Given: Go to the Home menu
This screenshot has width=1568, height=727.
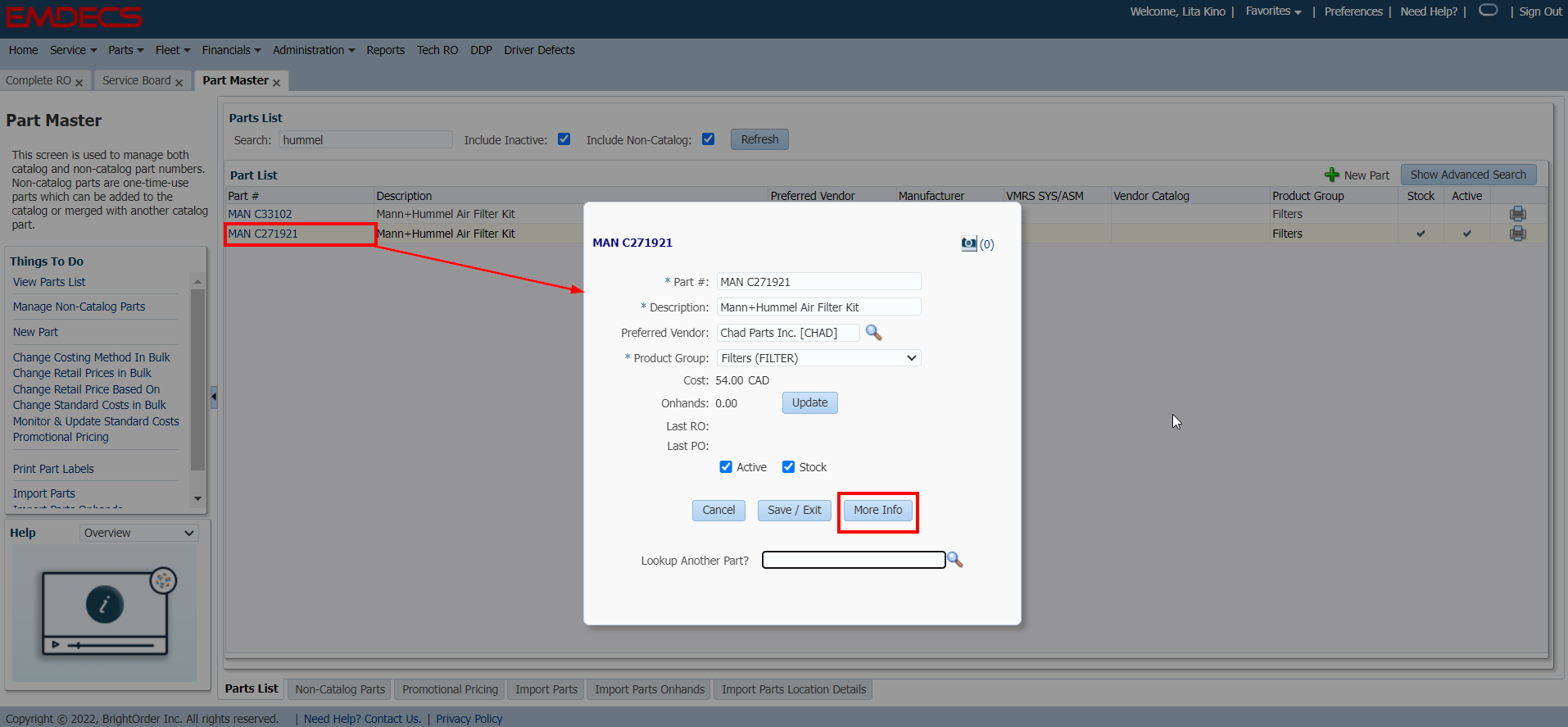Looking at the screenshot, I should pyautogui.click(x=23, y=50).
